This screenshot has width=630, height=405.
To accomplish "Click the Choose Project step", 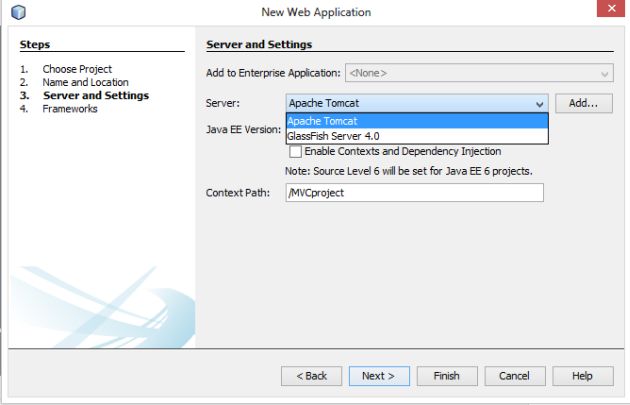I will [x=77, y=69].
